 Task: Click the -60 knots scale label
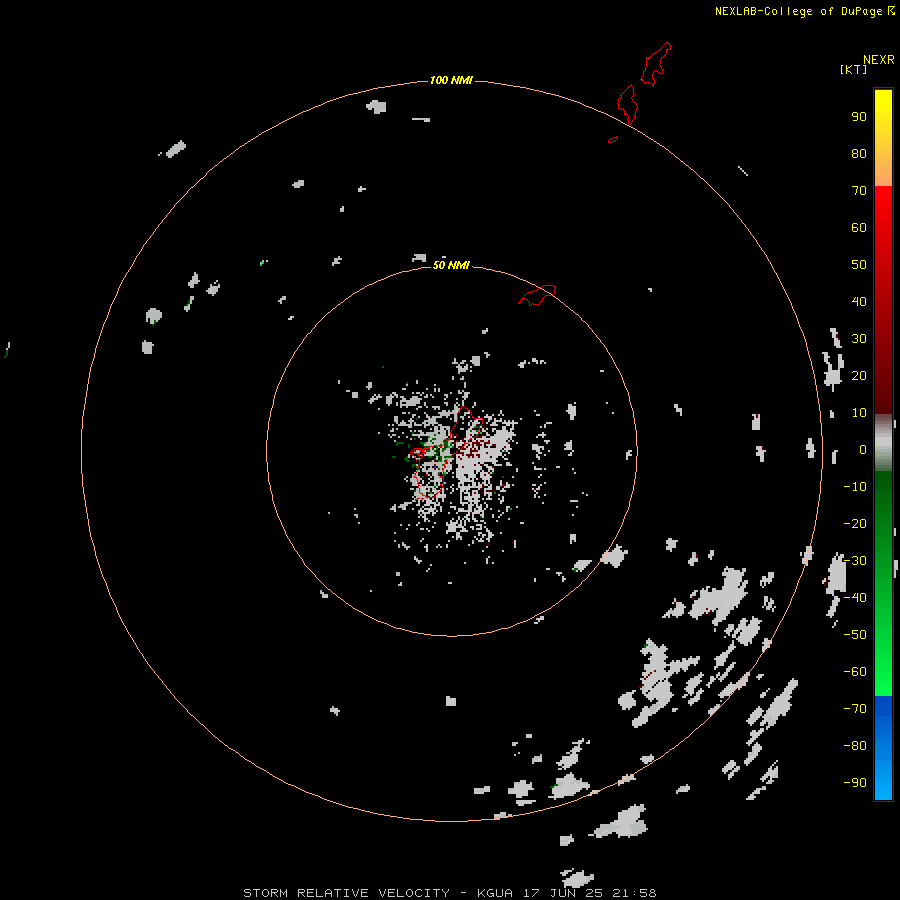click(855, 672)
